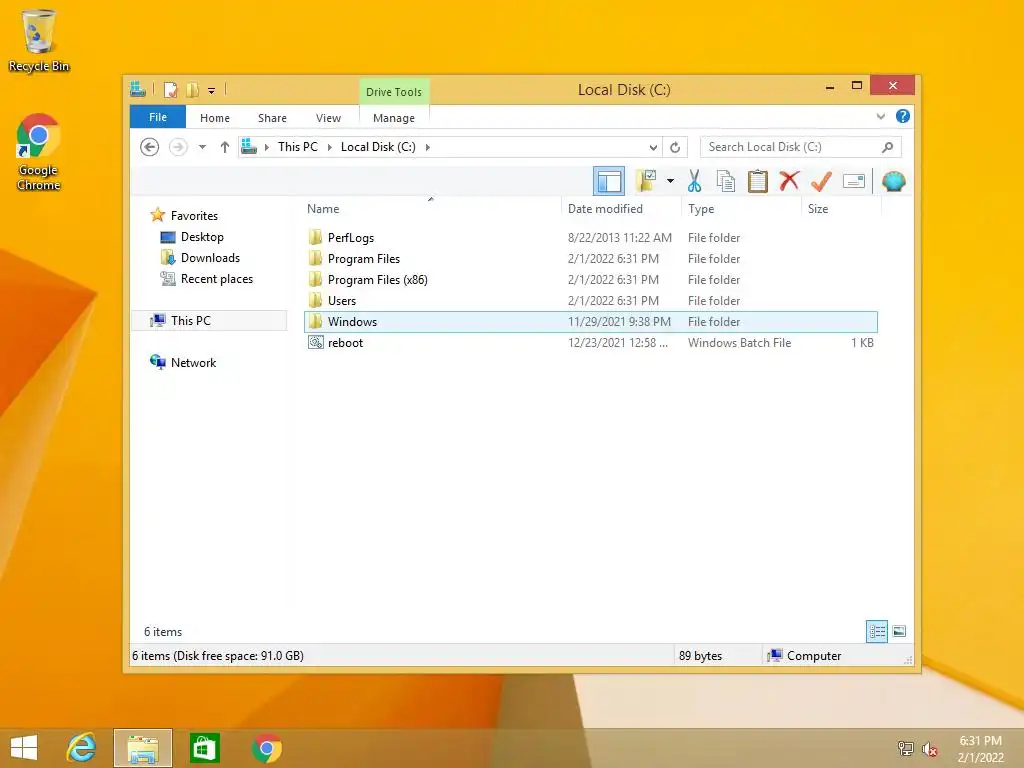Switch to Details view icon in status bar
This screenshot has height=768, width=1024.
(876, 632)
